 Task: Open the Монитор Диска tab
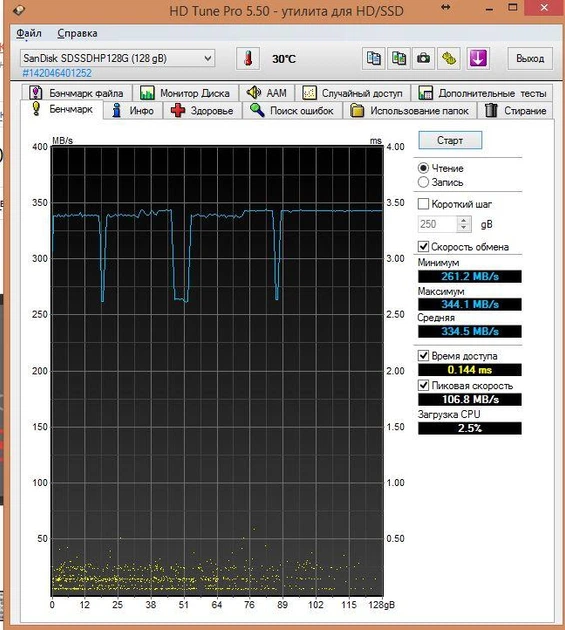[185, 93]
